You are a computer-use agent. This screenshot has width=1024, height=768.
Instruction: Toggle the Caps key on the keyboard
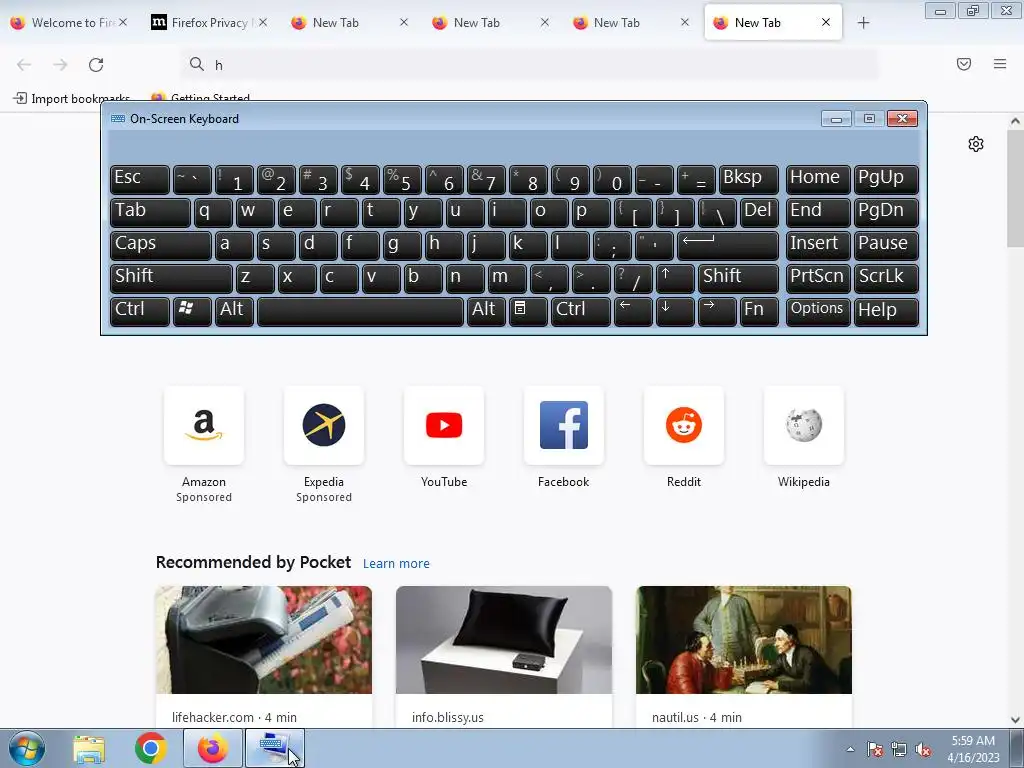tap(161, 246)
